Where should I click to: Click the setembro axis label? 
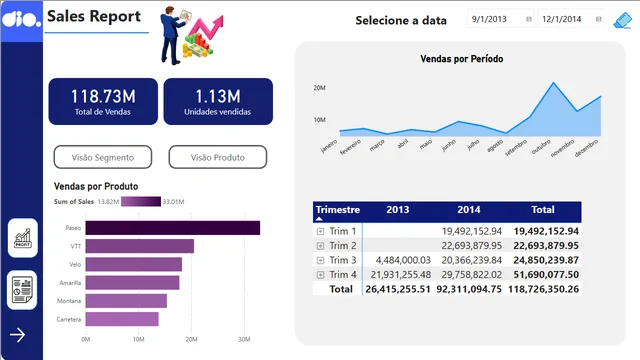[516, 148]
